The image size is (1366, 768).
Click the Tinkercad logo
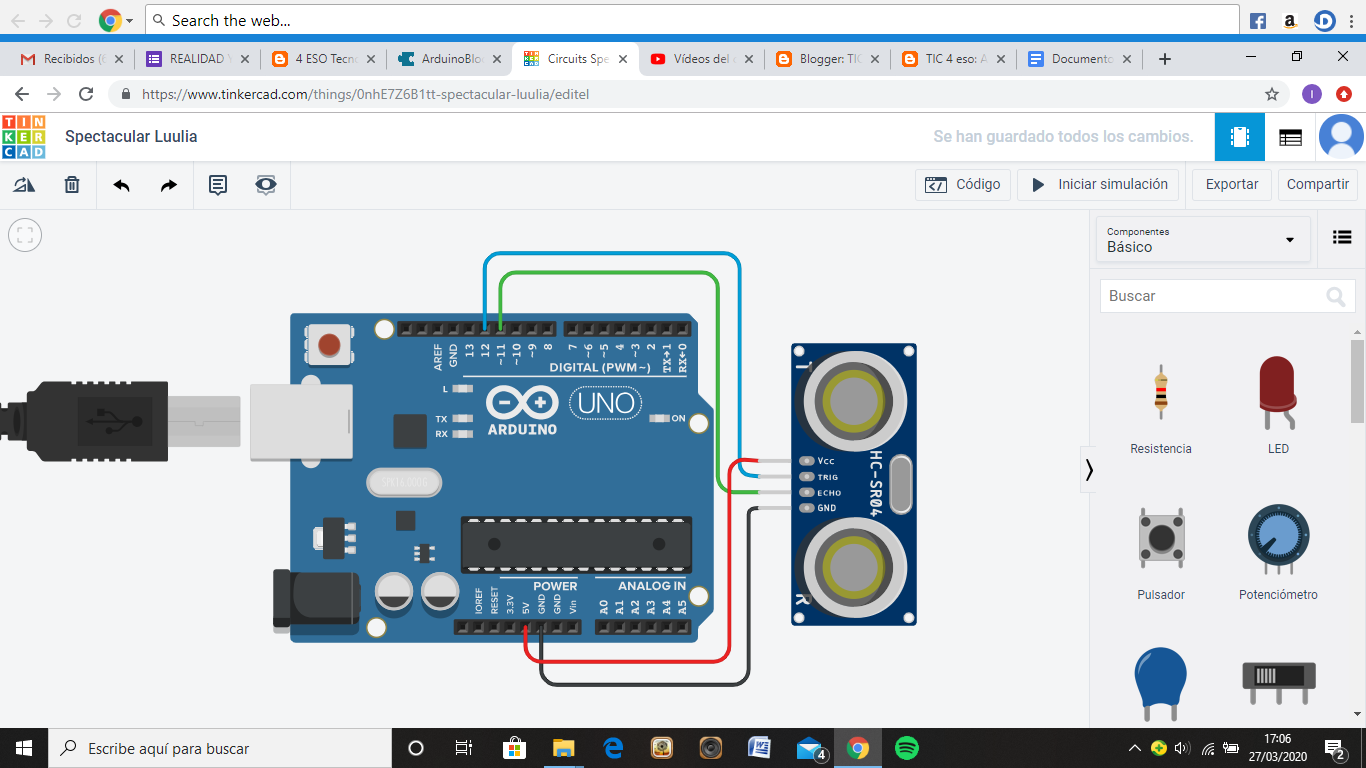click(x=24, y=137)
